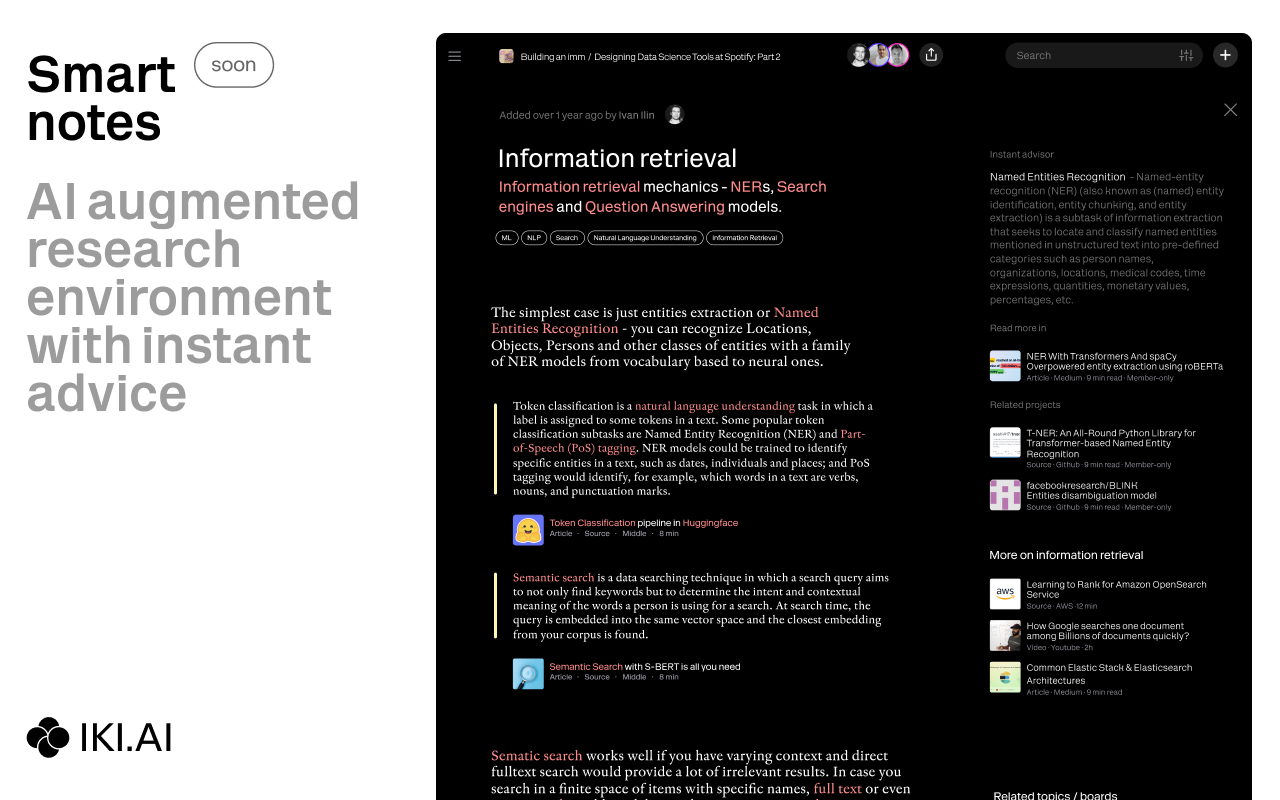Click the IKI.AI clover logo
This screenshot has height=800, width=1280.
[48, 737]
